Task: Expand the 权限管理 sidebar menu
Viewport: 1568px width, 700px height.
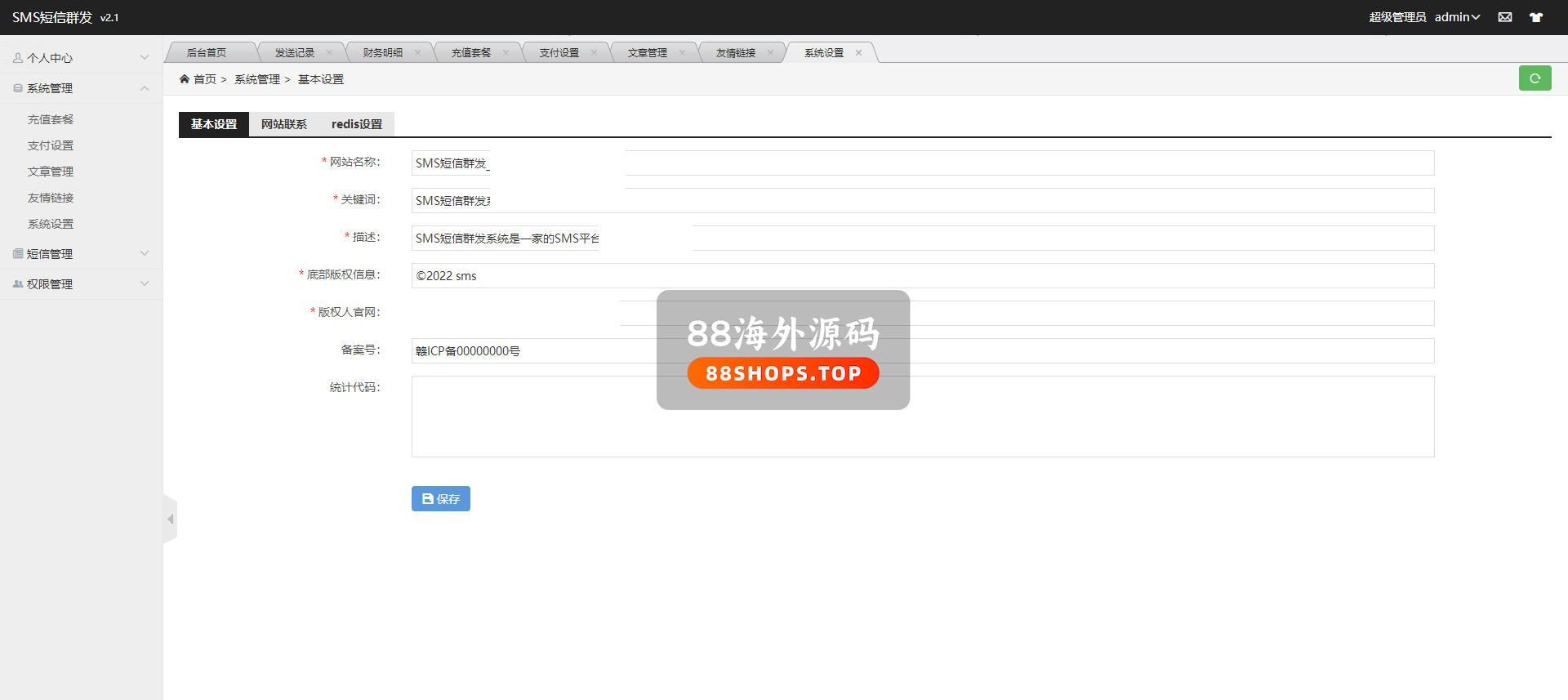Action: pos(80,284)
